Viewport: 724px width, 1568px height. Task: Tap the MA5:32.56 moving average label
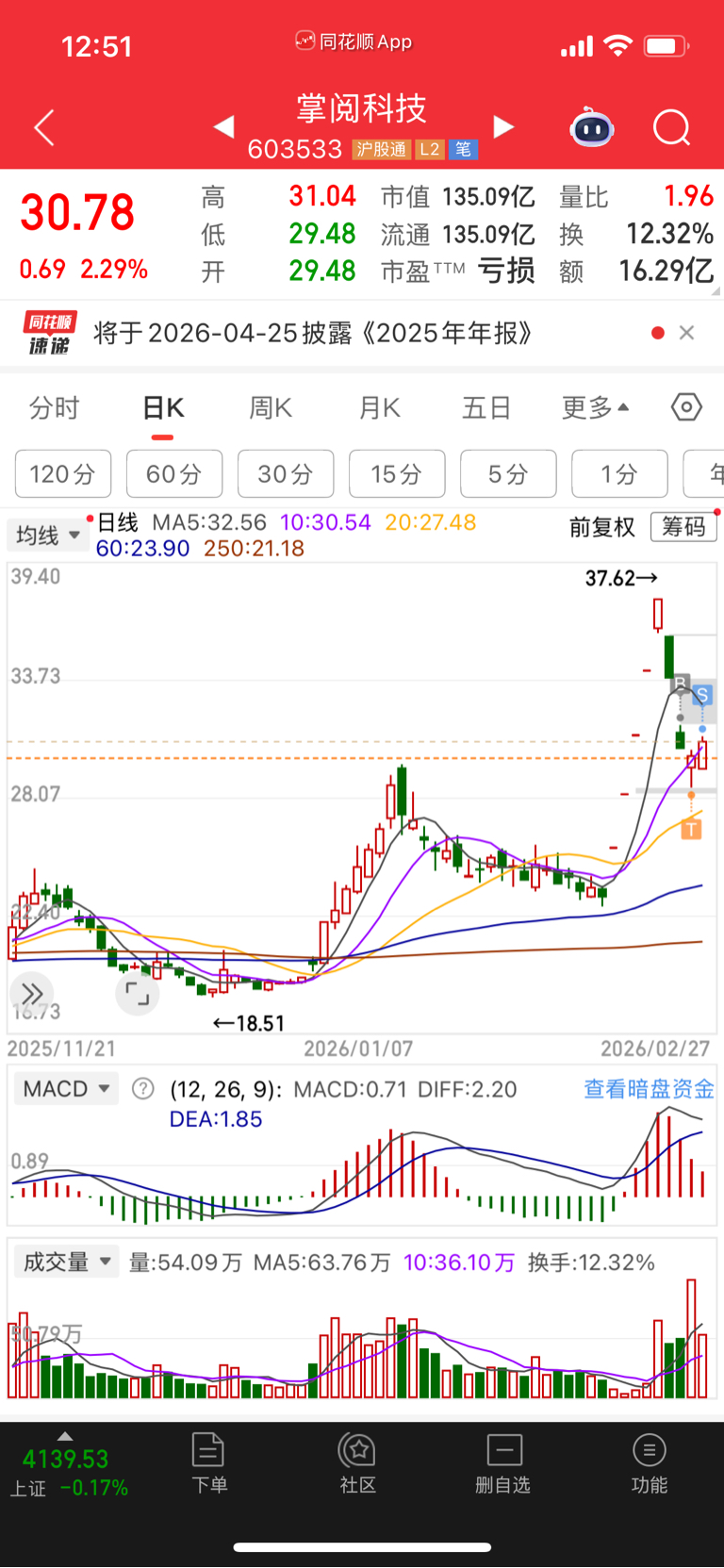coord(209,522)
